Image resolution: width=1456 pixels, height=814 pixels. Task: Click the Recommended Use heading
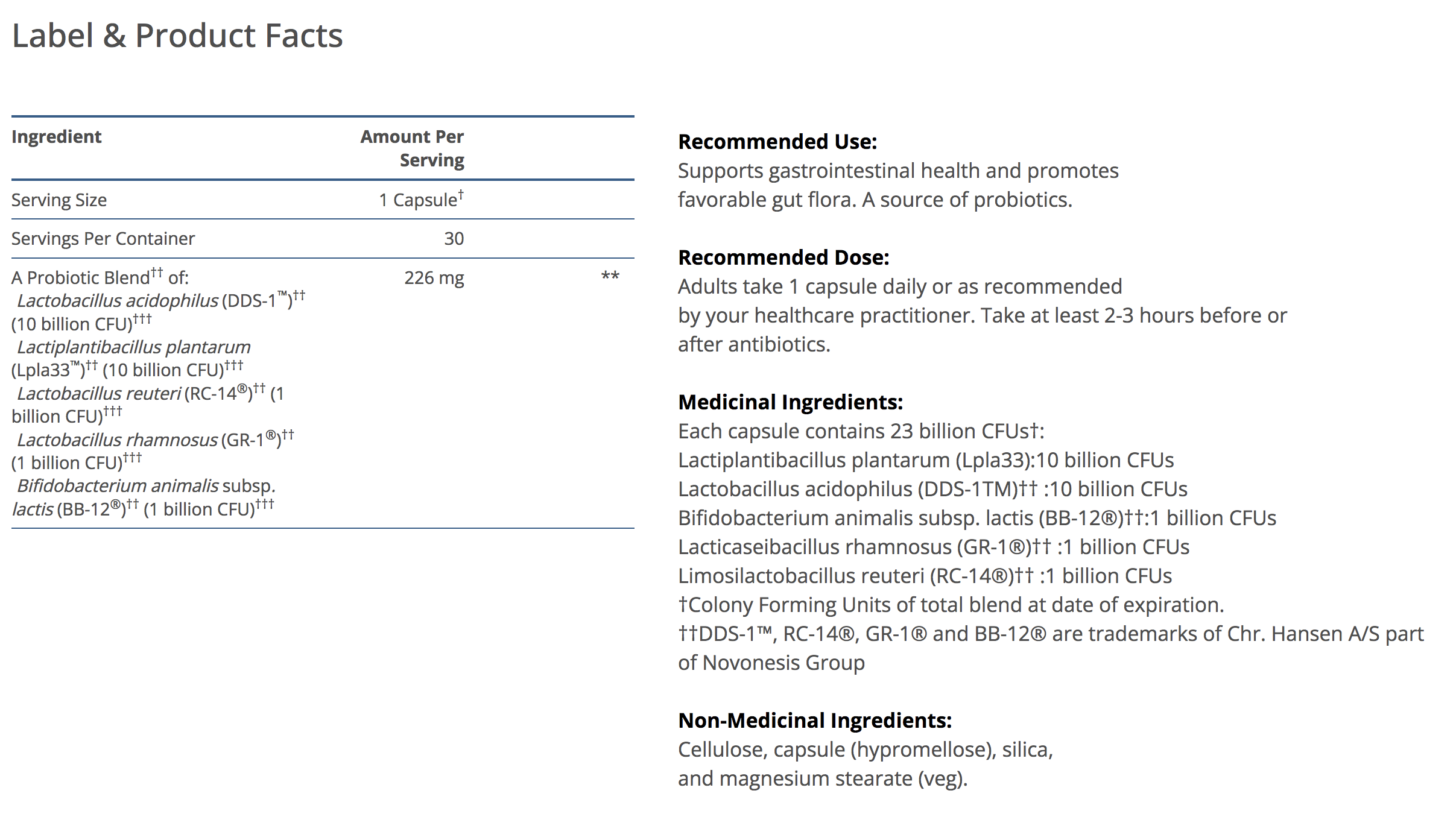click(777, 142)
